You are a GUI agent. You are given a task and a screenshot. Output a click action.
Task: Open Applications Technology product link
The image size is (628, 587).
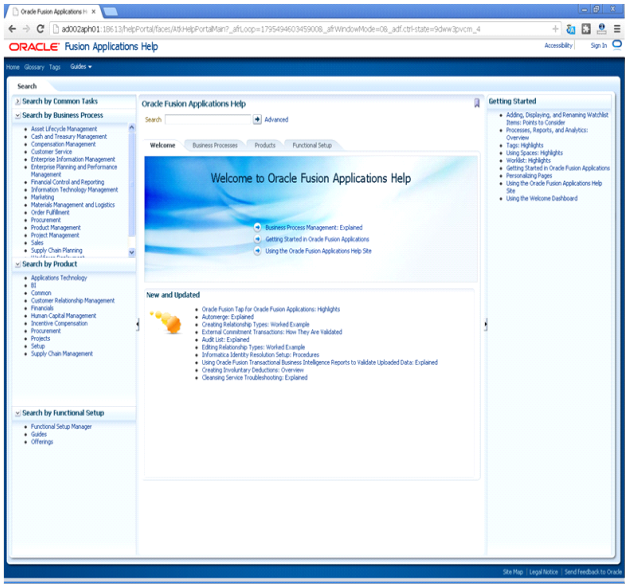pos(59,278)
